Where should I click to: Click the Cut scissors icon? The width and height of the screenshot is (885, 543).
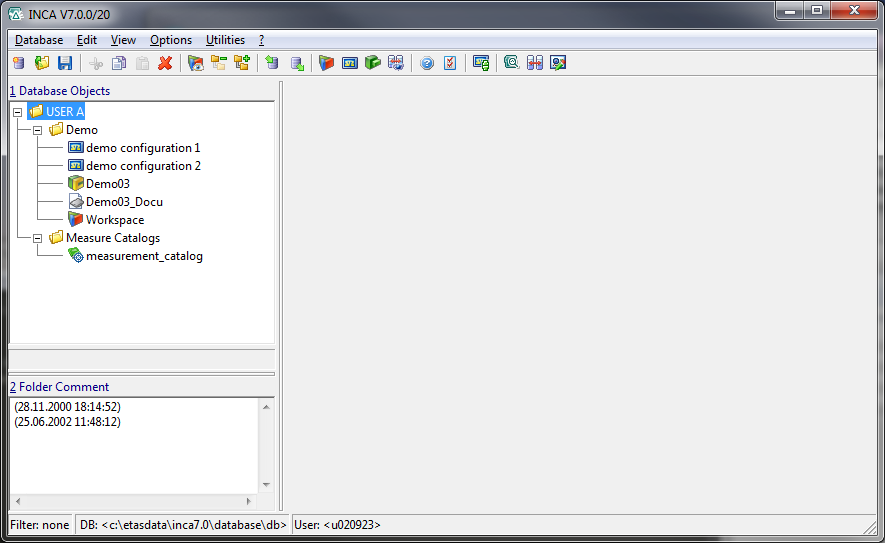coord(96,63)
